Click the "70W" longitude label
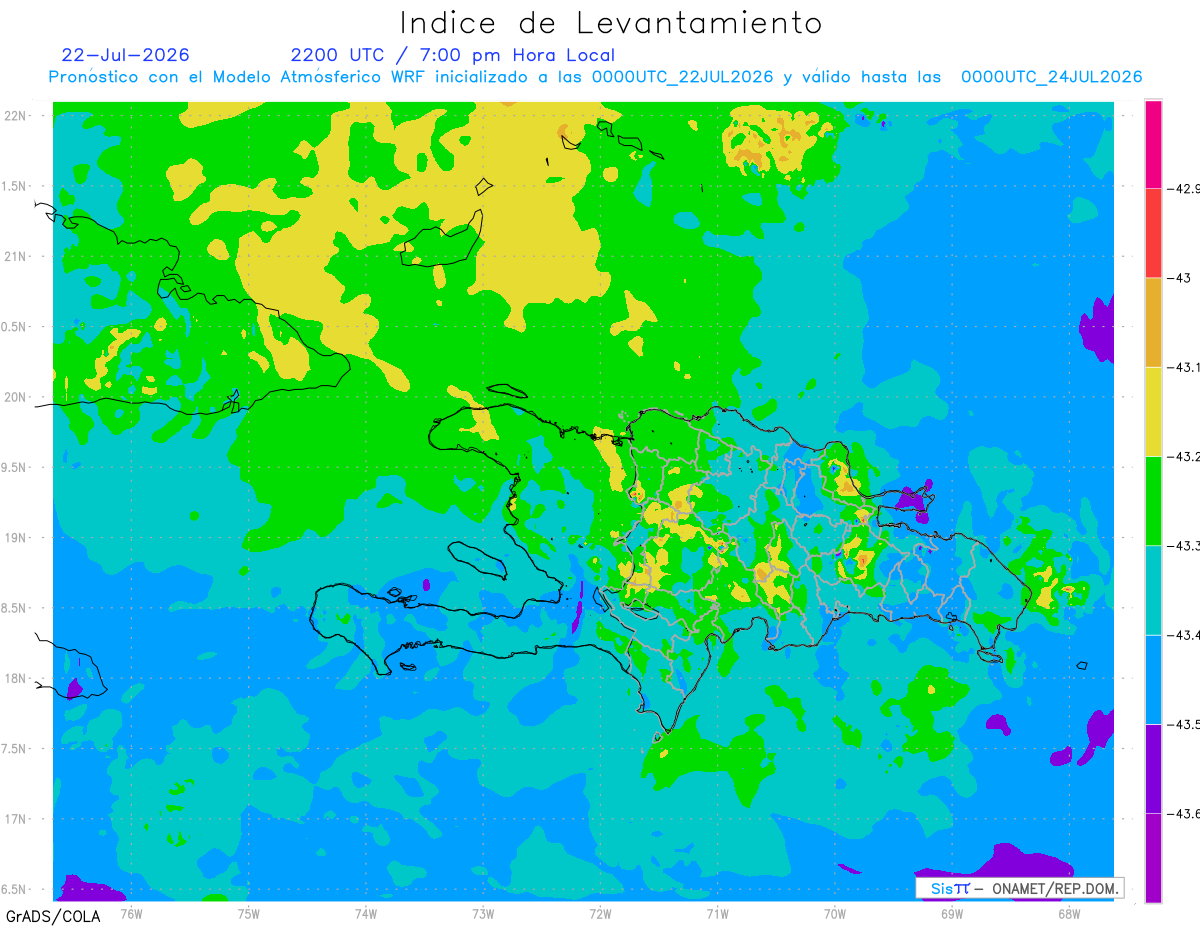1200x927 pixels. click(835, 912)
